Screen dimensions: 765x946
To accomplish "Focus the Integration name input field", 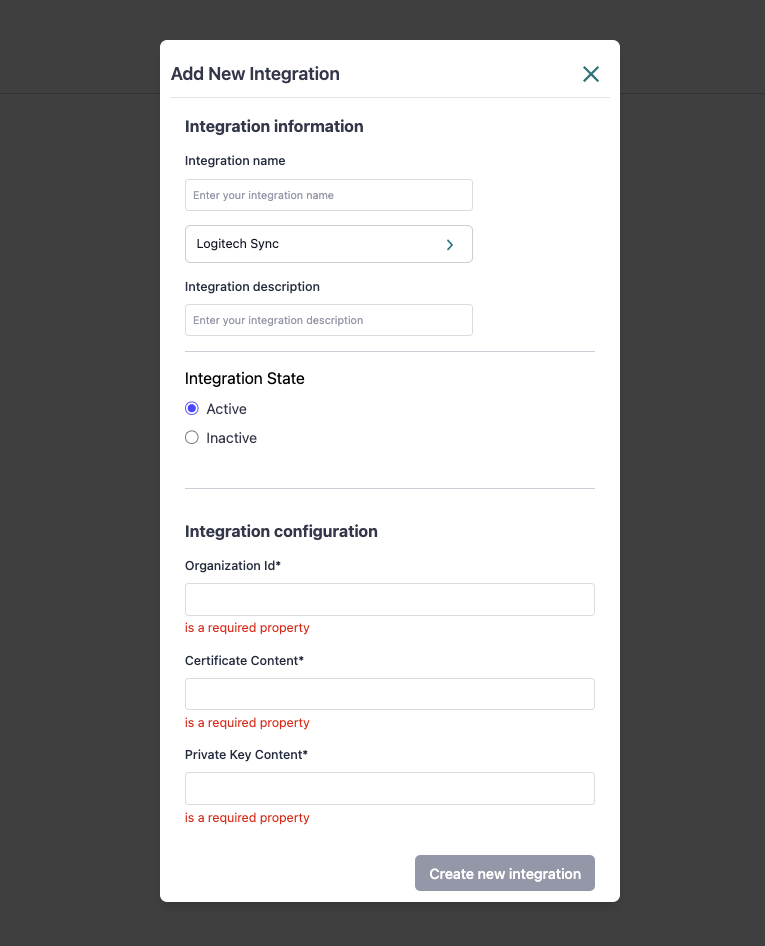I will click(328, 195).
